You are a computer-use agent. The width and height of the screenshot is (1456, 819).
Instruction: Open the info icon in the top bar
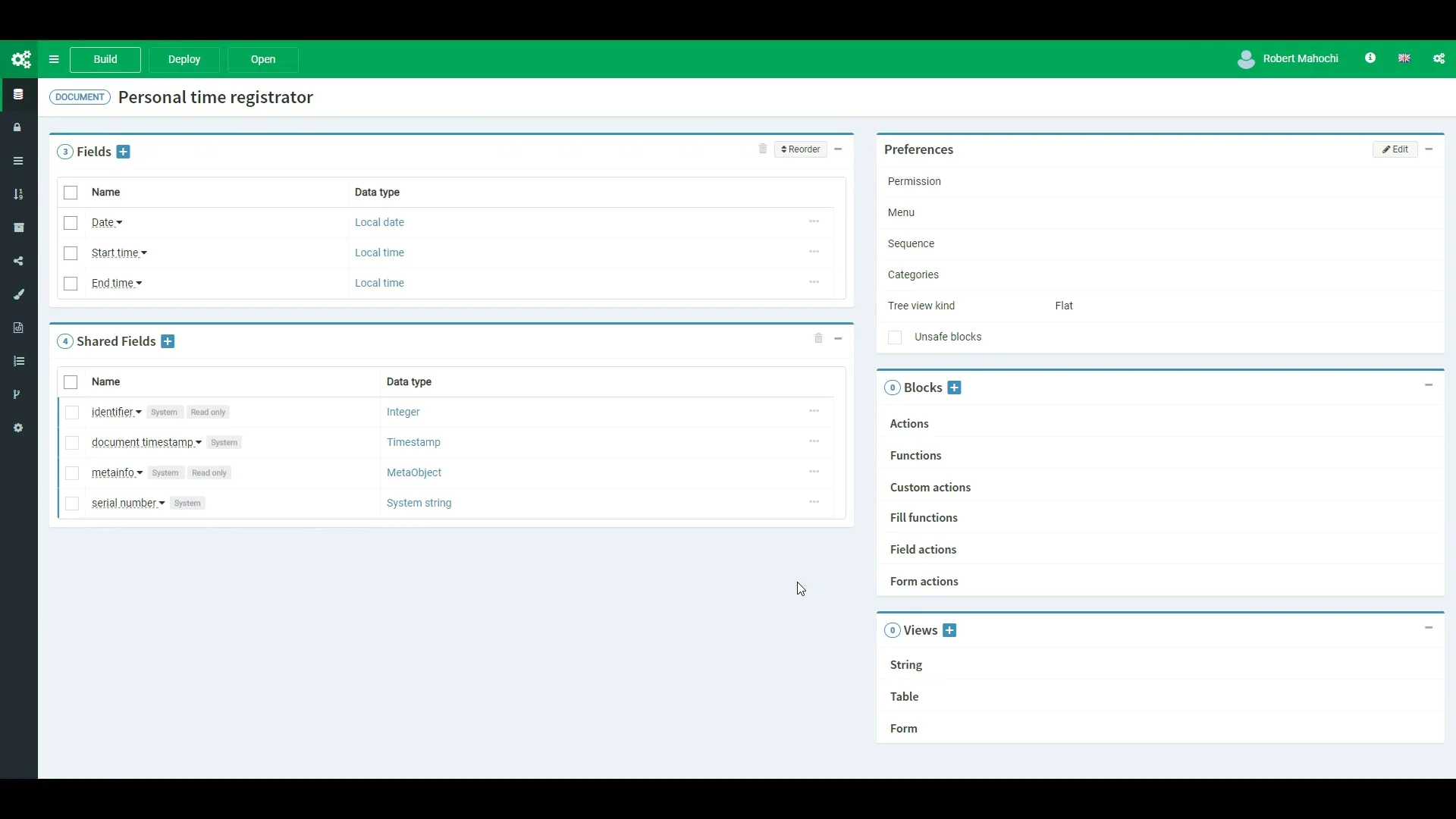(x=1370, y=58)
